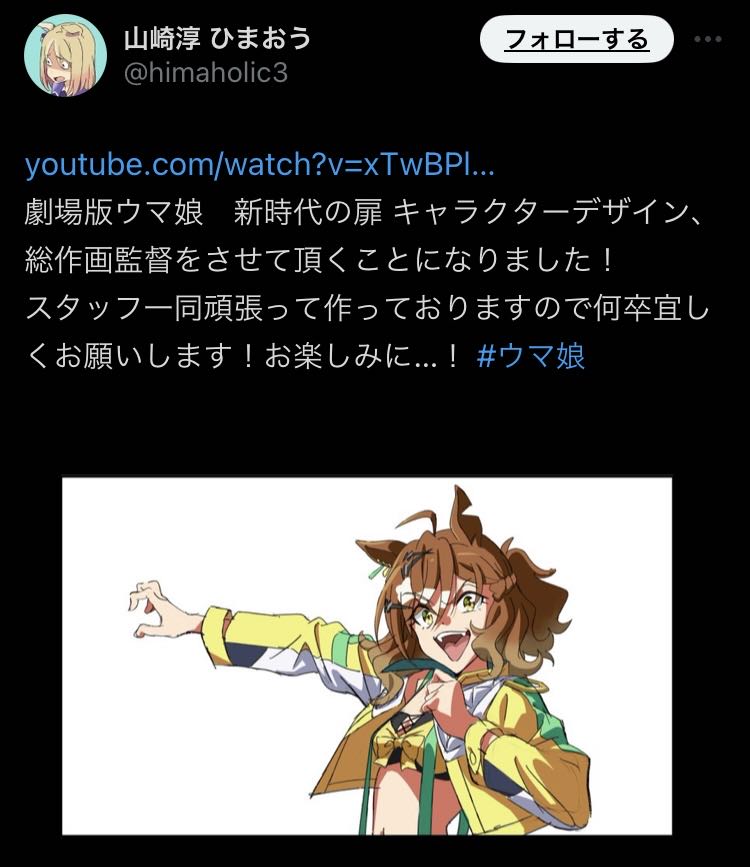The image size is (750, 867).
Task: Click the フォローする follow button
Action: (x=576, y=39)
